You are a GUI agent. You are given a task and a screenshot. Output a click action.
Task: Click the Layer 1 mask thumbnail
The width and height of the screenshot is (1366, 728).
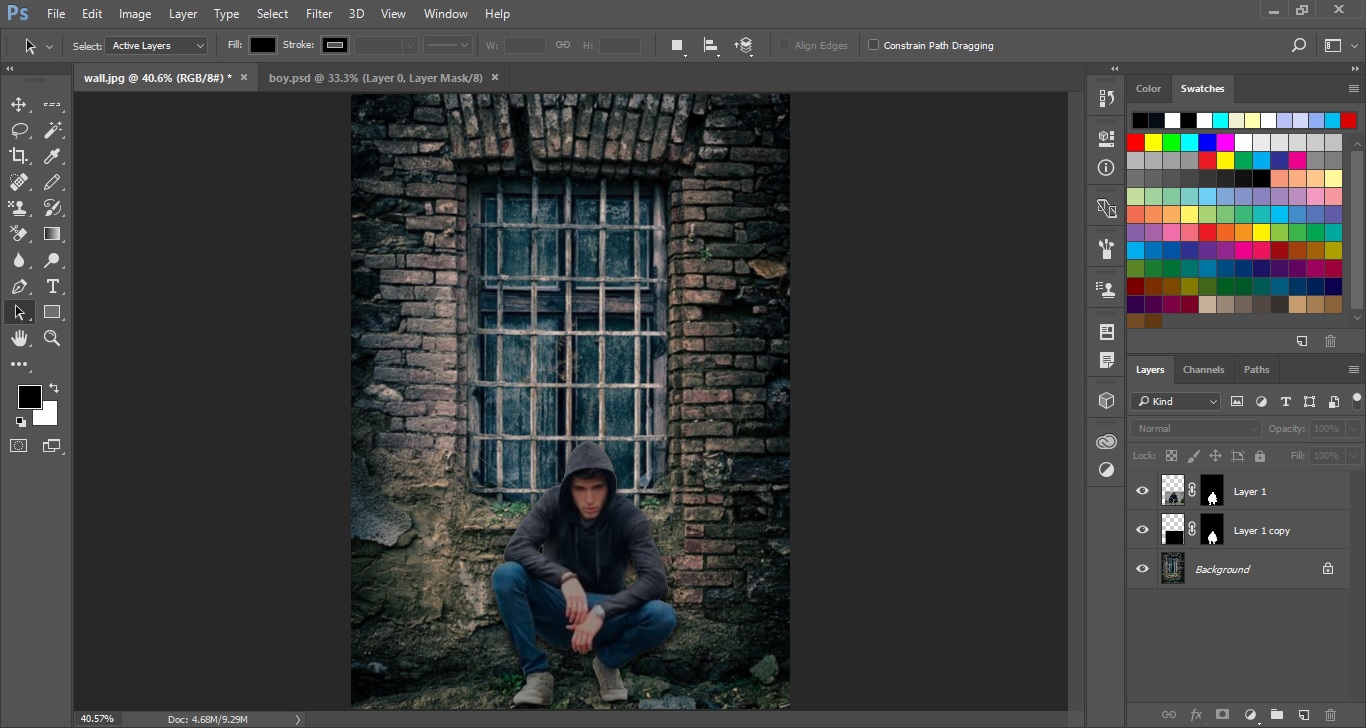[x=1212, y=491]
